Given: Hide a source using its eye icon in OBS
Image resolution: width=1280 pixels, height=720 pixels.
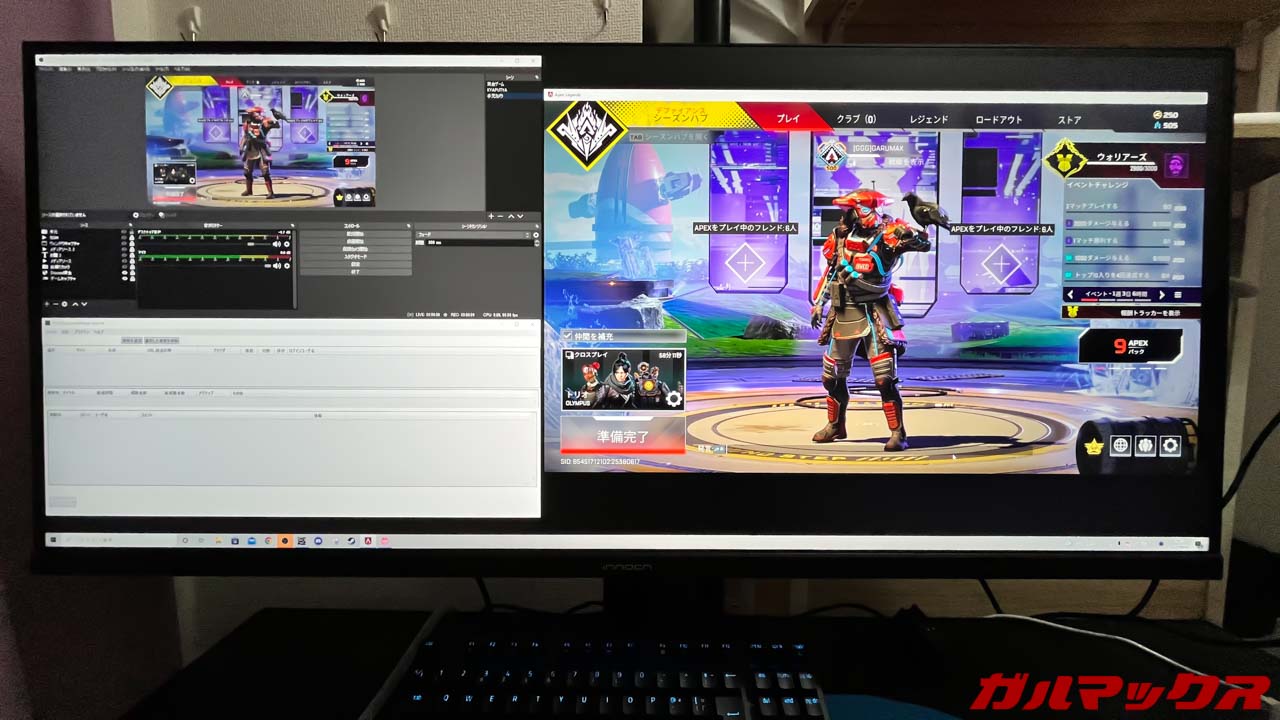Looking at the screenshot, I should 122,231.
